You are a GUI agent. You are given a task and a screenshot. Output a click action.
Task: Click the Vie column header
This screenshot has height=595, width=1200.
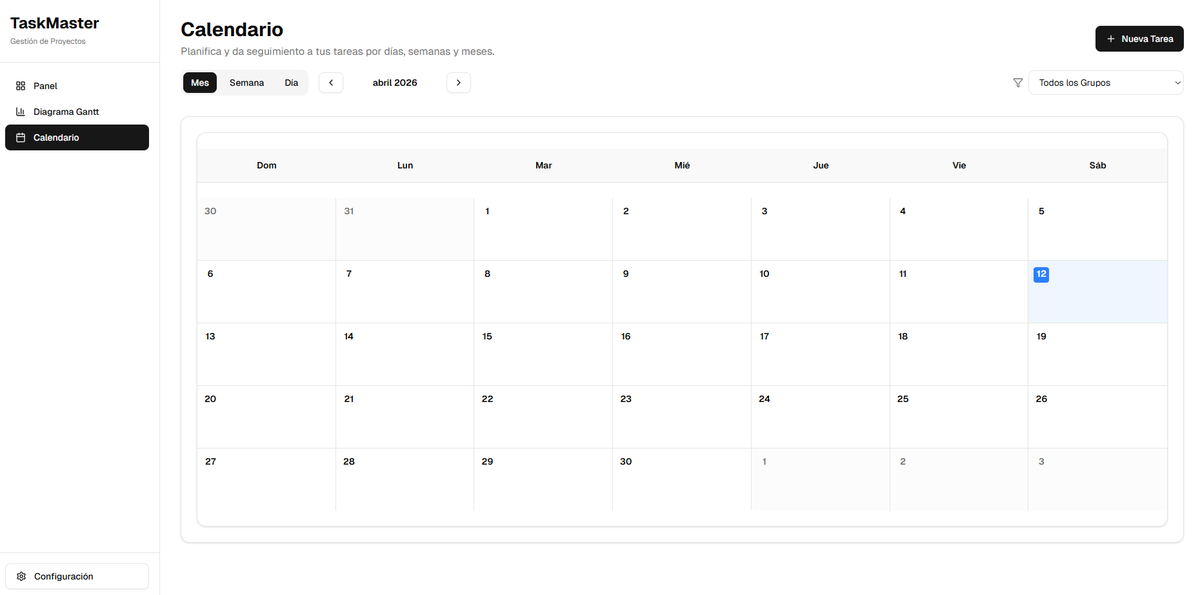[959, 165]
